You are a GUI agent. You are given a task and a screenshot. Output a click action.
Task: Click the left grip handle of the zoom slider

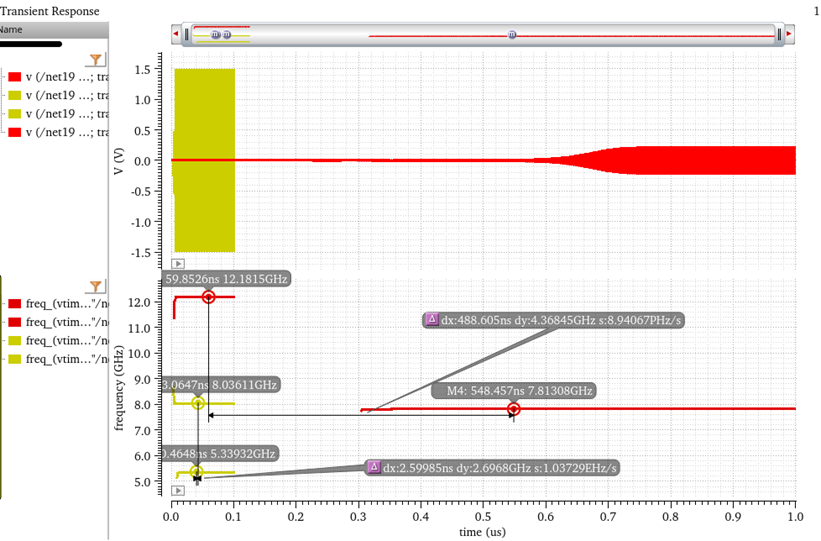coord(186,34)
